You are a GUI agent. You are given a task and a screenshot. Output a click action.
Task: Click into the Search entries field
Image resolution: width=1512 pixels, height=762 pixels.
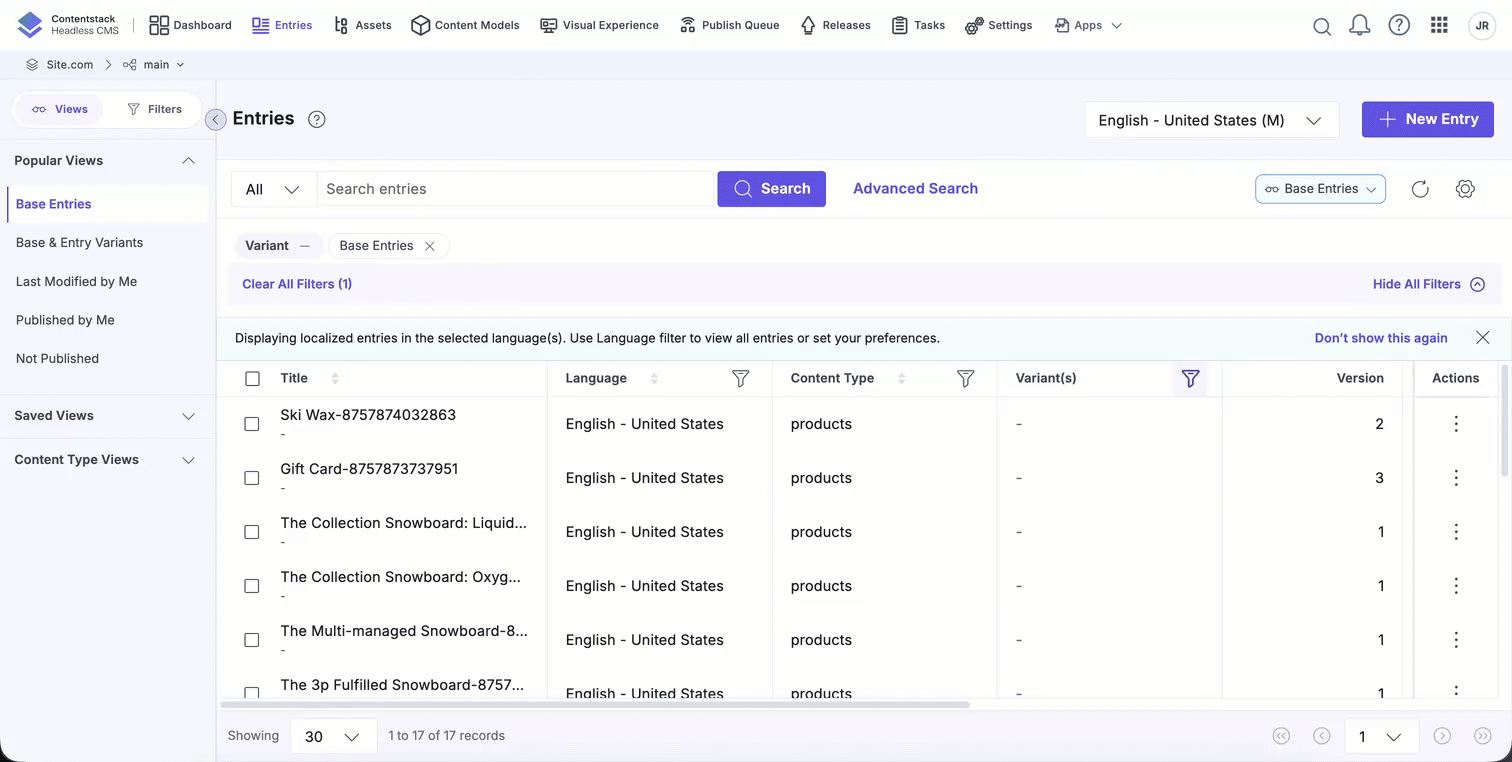click(514, 189)
